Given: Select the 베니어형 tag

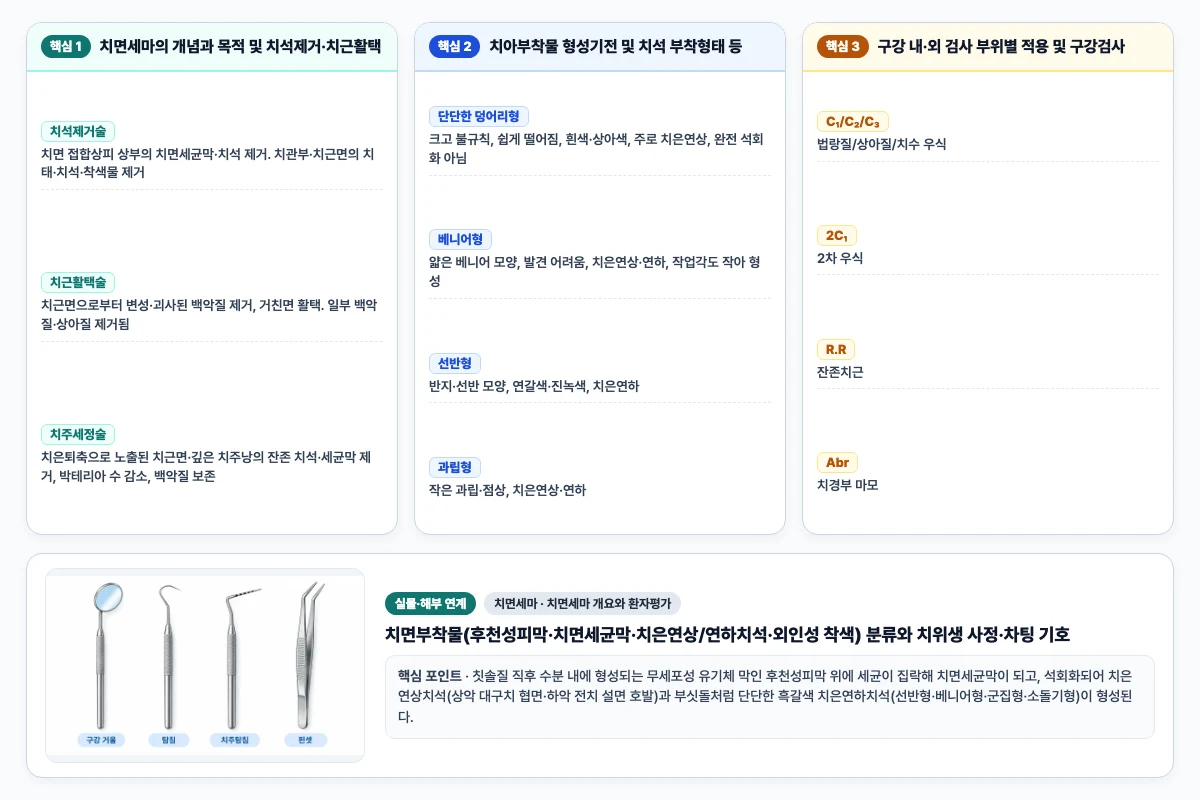Looking at the screenshot, I should coord(460,239).
